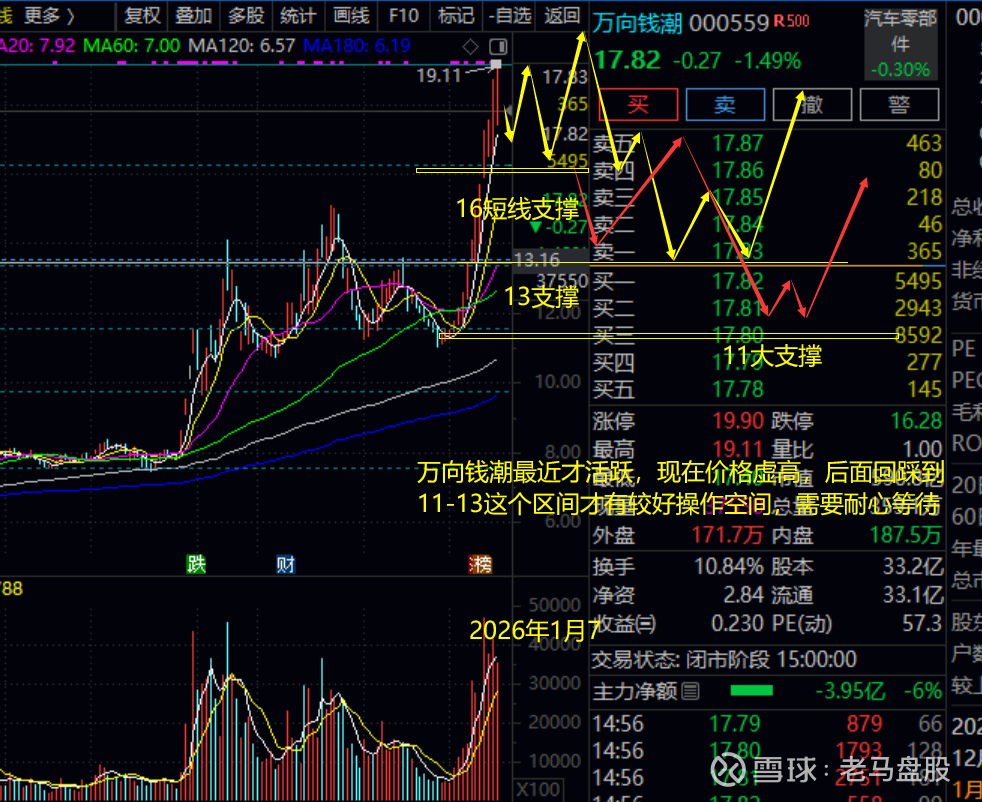Click the MA180: 6.19 indicator label
This screenshot has height=802, width=982.
357,46
